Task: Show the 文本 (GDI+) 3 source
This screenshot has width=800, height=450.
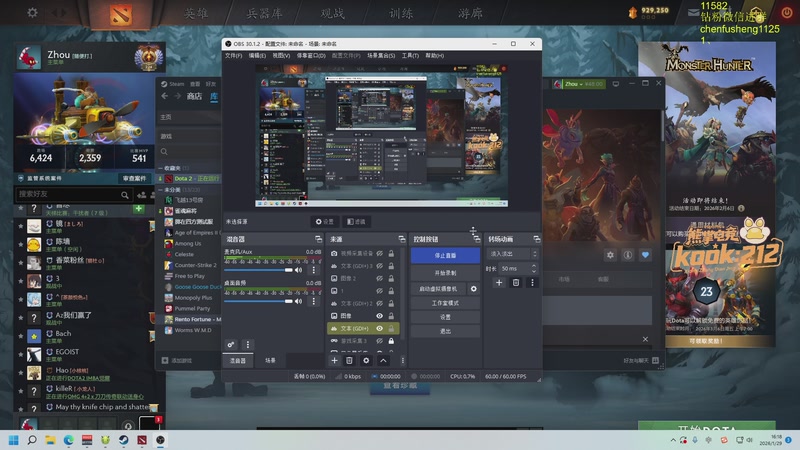Action: click(380, 266)
